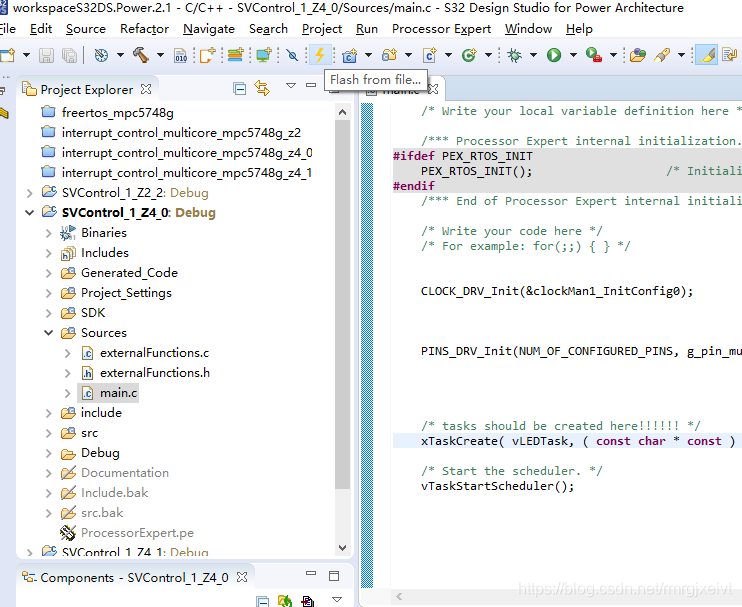
Task: Open the Processor Expert menu
Action: [441, 29]
